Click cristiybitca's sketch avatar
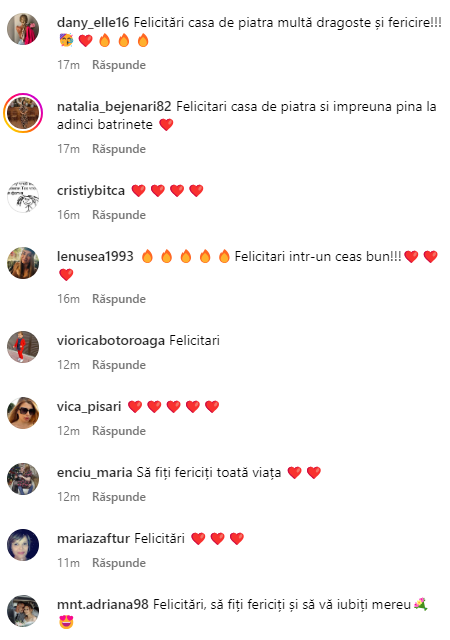This screenshot has height=640, width=450. (23, 197)
